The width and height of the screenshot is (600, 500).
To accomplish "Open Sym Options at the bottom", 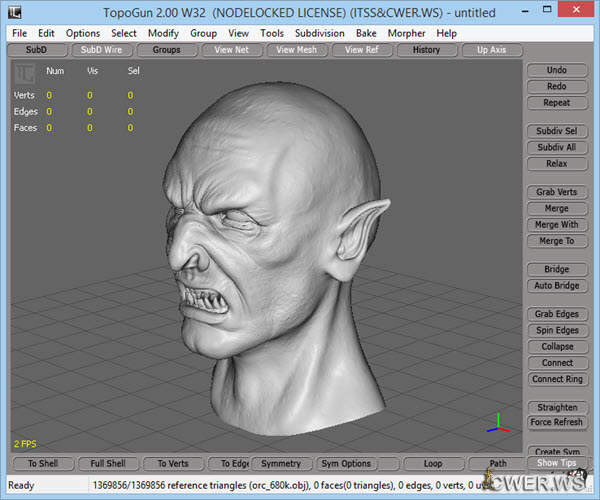I will pyautogui.click(x=346, y=464).
